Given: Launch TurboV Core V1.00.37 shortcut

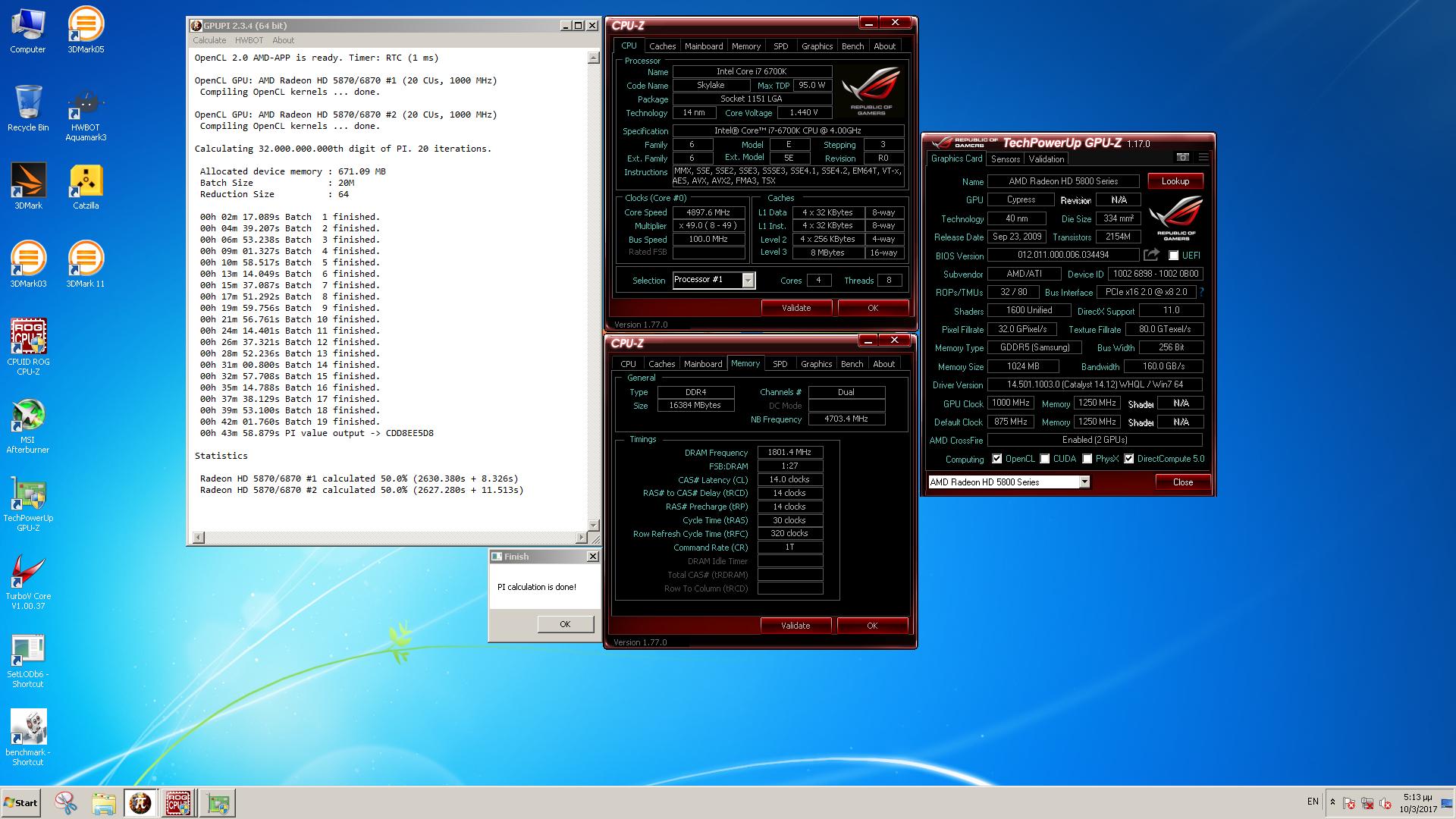Looking at the screenshot, I should [x=28, y=582].
